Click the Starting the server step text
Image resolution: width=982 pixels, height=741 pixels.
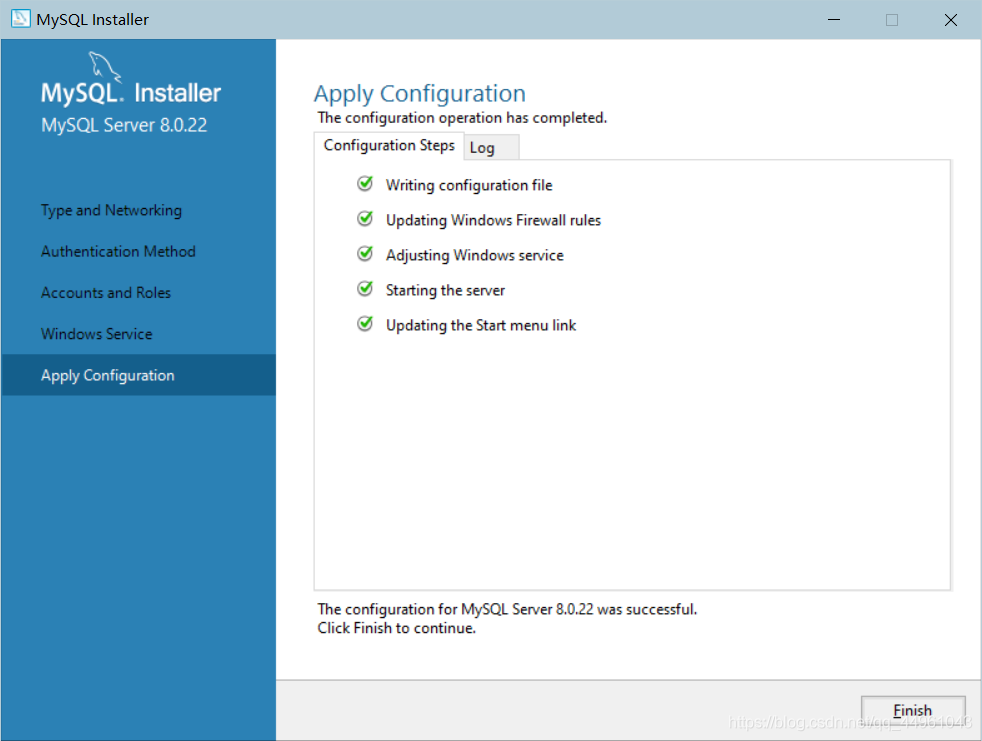(446, 290)
